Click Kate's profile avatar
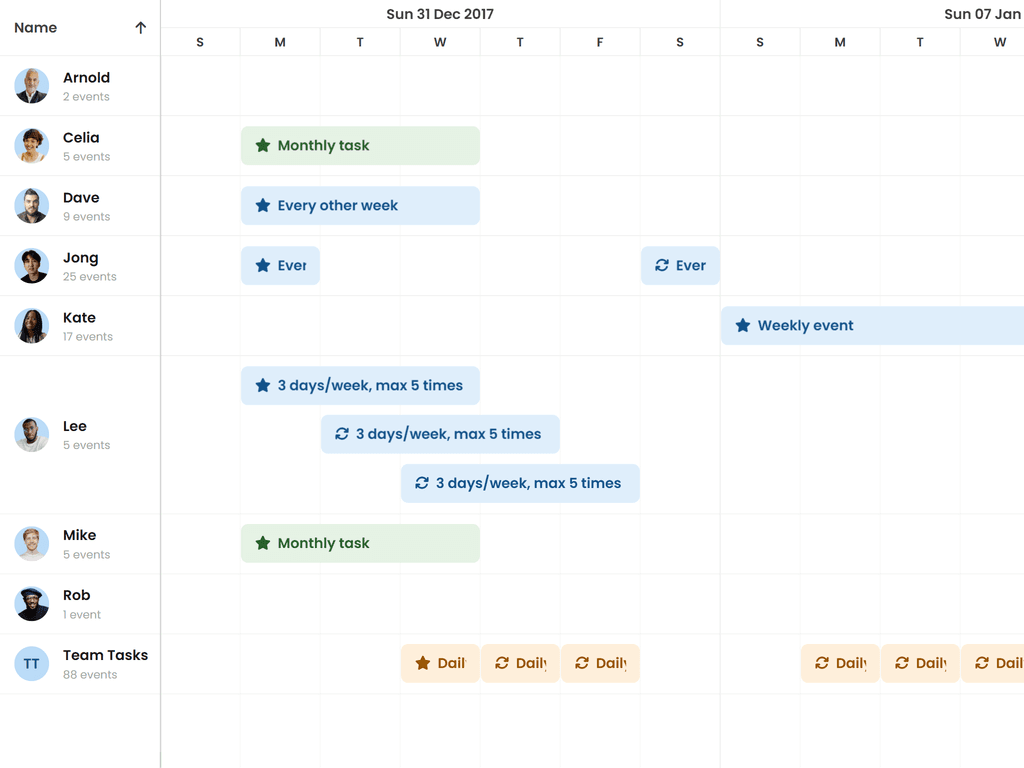This screenshot has height=768, width=1024. coord(31,326)
